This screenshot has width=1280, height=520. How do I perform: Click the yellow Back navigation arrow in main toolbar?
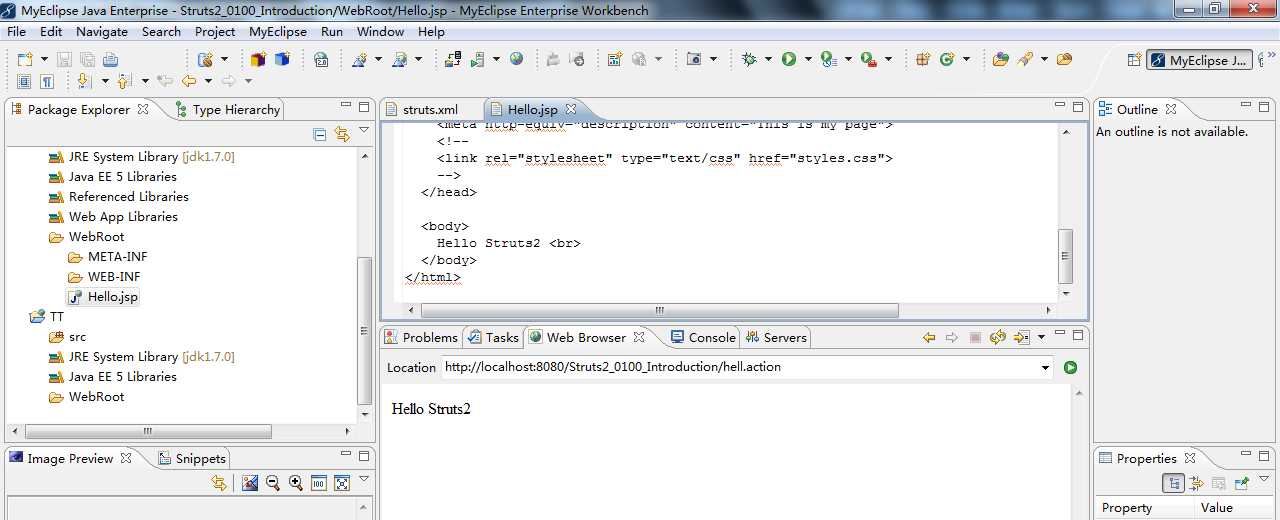pos(188,81)
